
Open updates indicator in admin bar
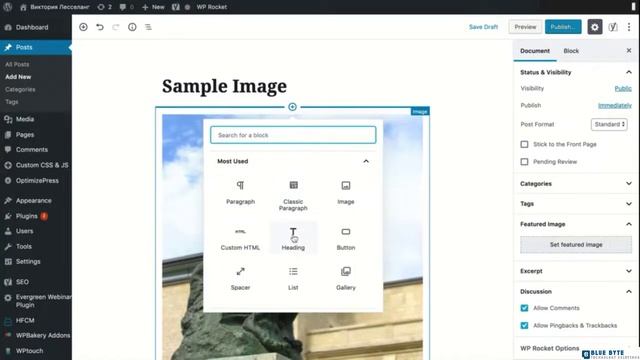coord(104,7)
